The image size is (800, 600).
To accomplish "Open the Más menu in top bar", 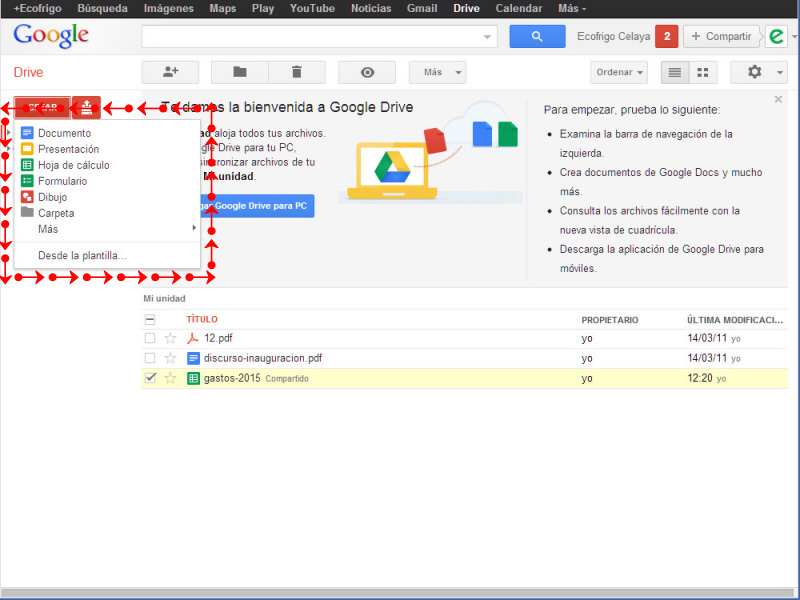I will pyautogui.click(x=572, y=9).
